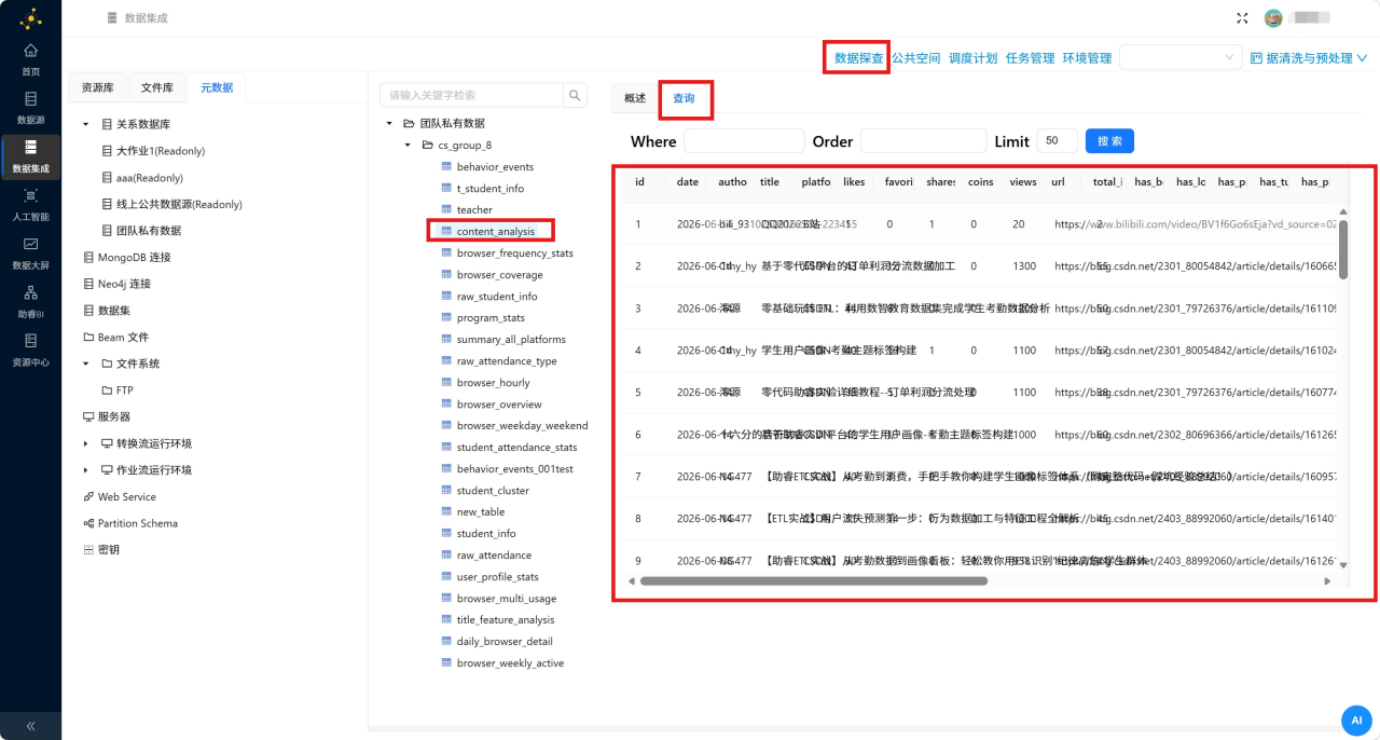Click the app logo at top left
Screen dimensions: 1380x740
click(x=31, y=18)
